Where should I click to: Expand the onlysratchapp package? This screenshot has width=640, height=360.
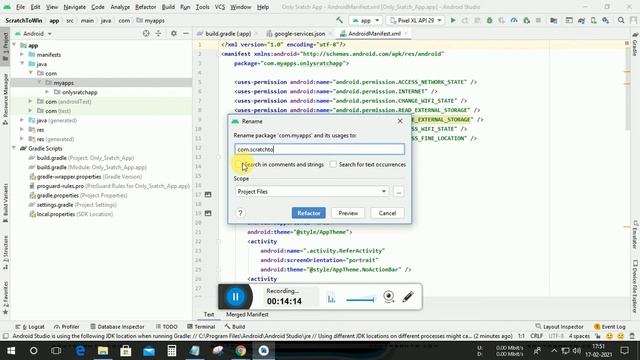pyautogui.click(x=47, y=92)
